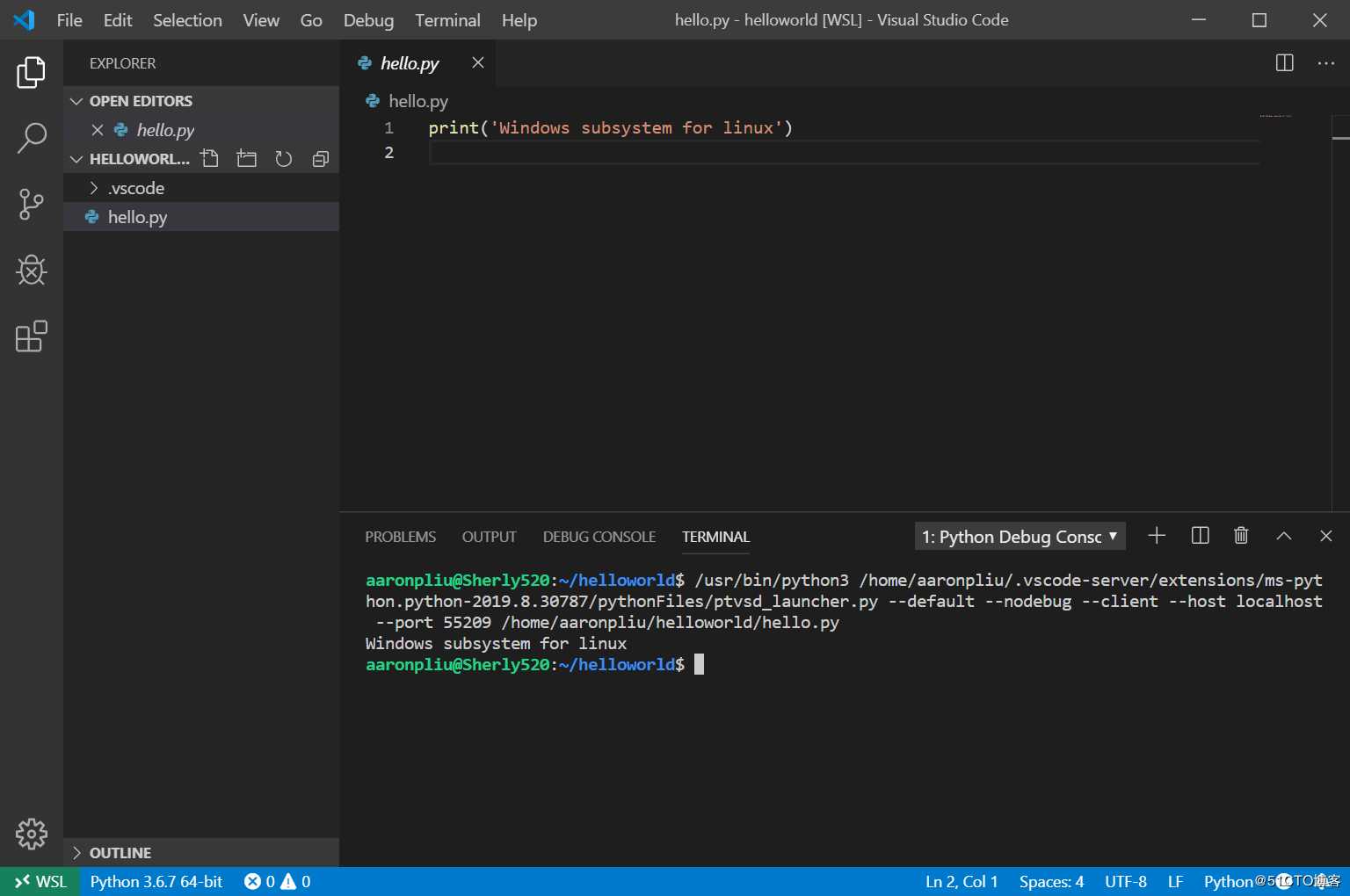Open the Selection menu
This screenshot has width=1350, height=896.
coord(187,20)
